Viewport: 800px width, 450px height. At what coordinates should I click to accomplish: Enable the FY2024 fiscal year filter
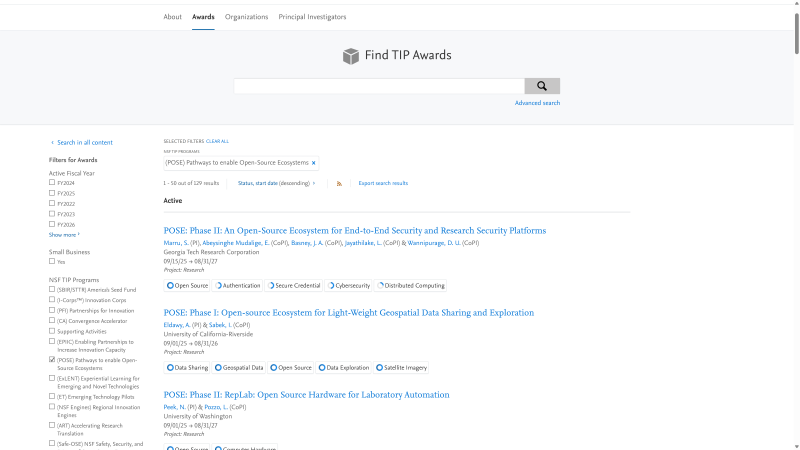[x=52, y=182]
